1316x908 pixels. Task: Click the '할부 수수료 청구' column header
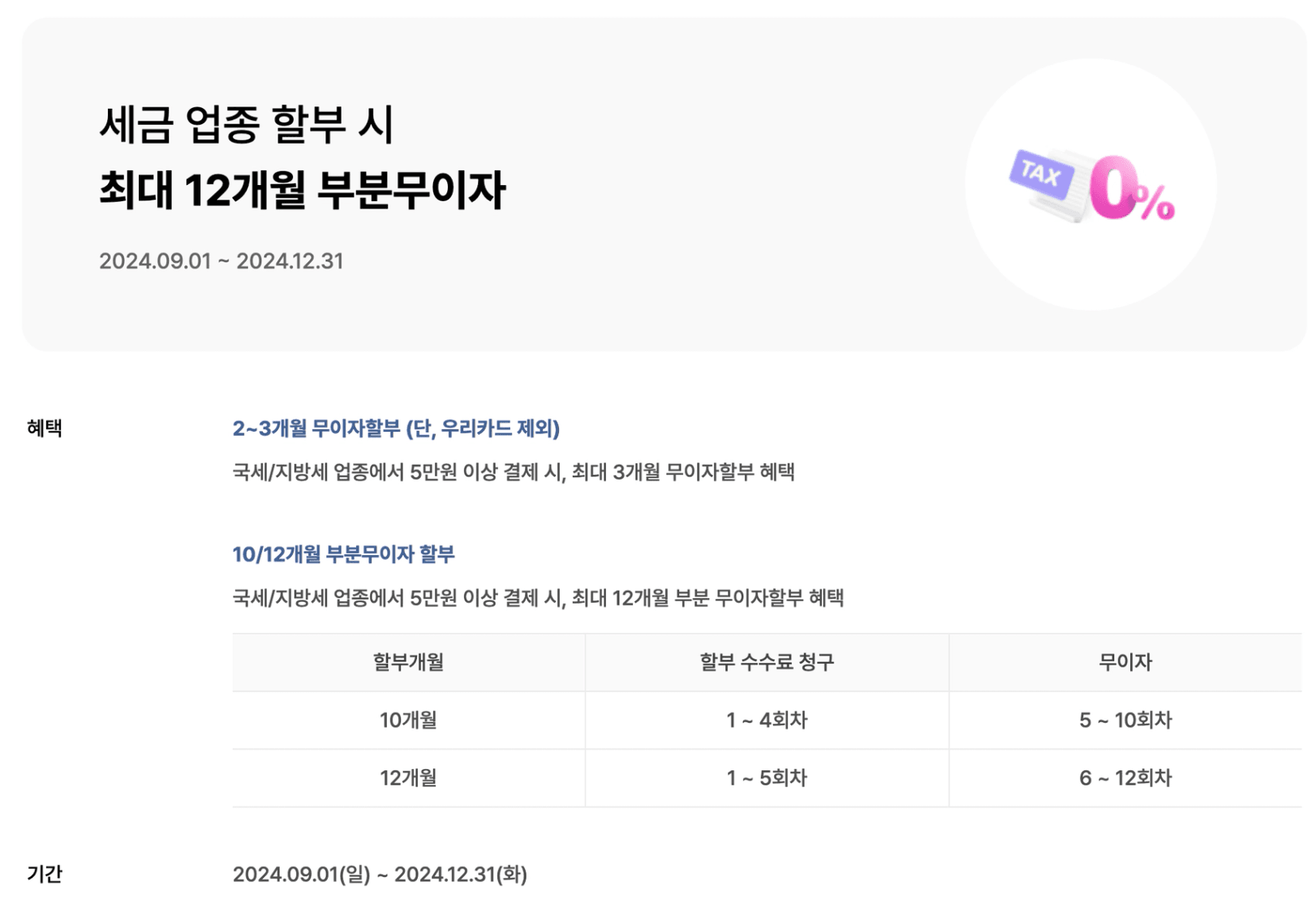tap(767, 662)
